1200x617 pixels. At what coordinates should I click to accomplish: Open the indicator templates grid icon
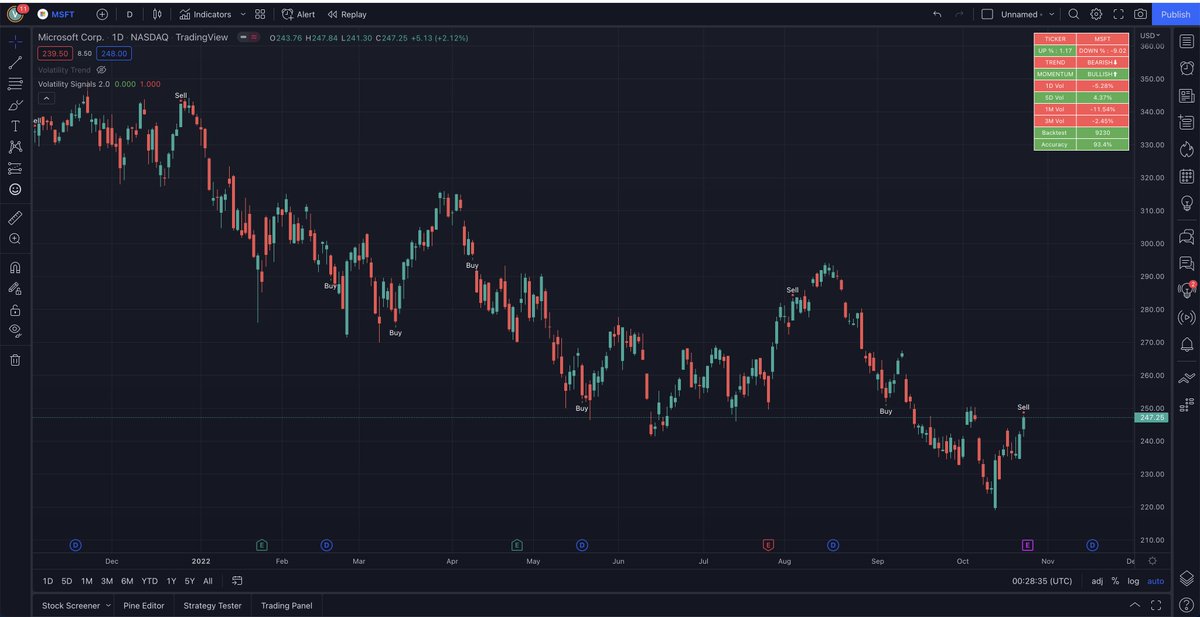point(260,14)
